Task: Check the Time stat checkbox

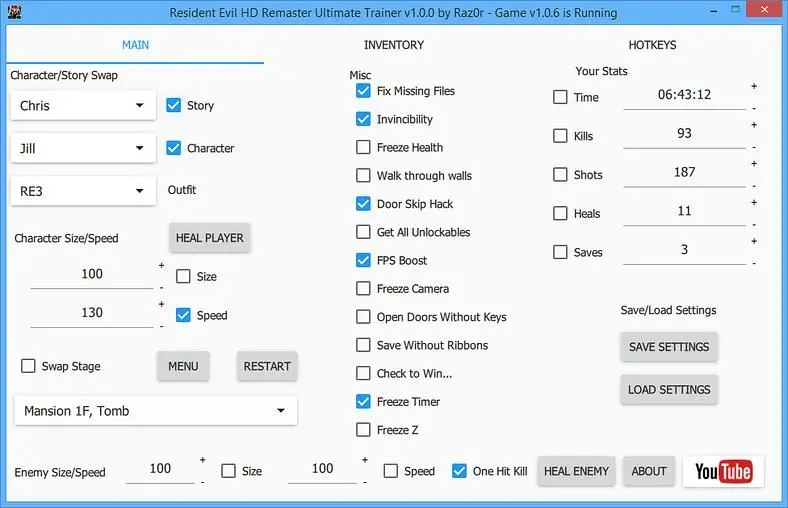Action: click(560, 97)
